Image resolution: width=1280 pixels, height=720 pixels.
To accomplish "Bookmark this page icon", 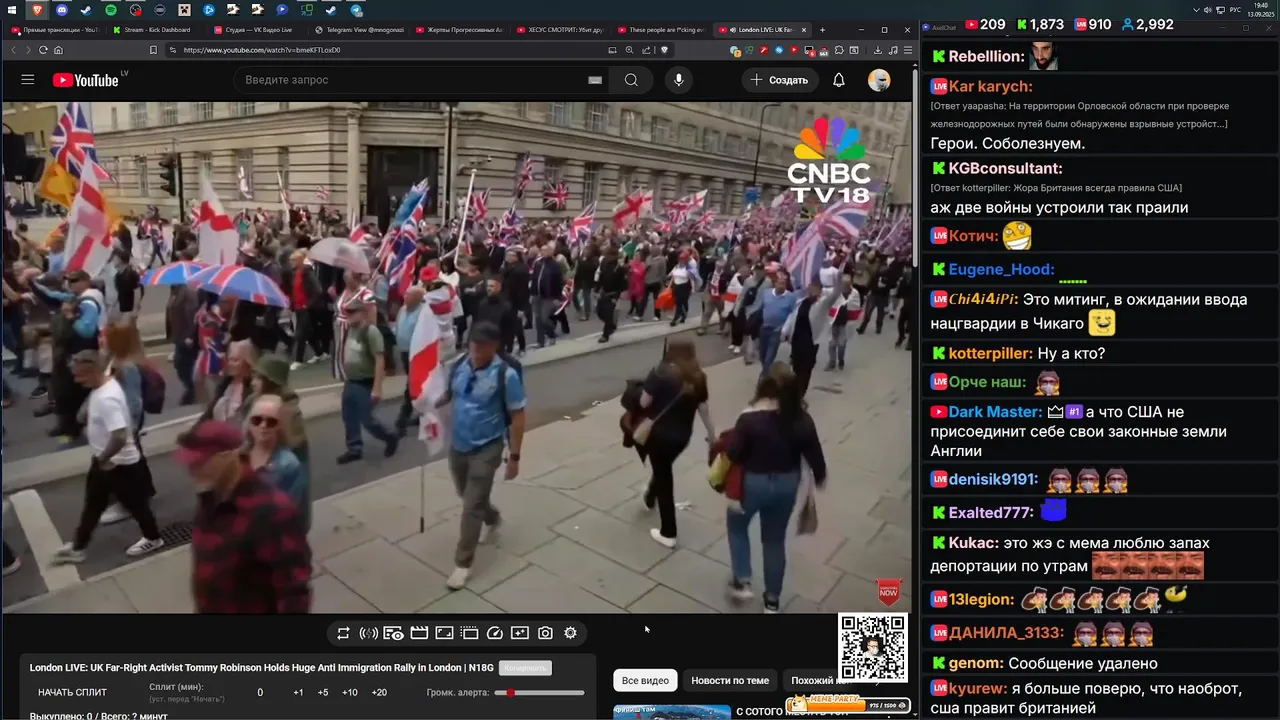I will (153, 50).
